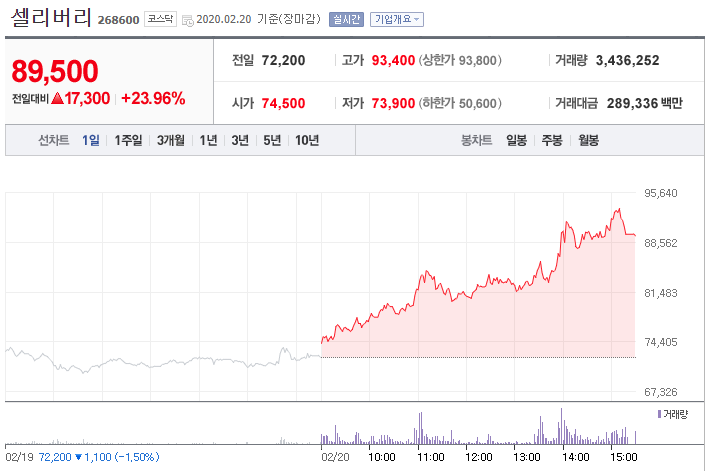Click the 95,640 axis label

click(x=660, y=193)
